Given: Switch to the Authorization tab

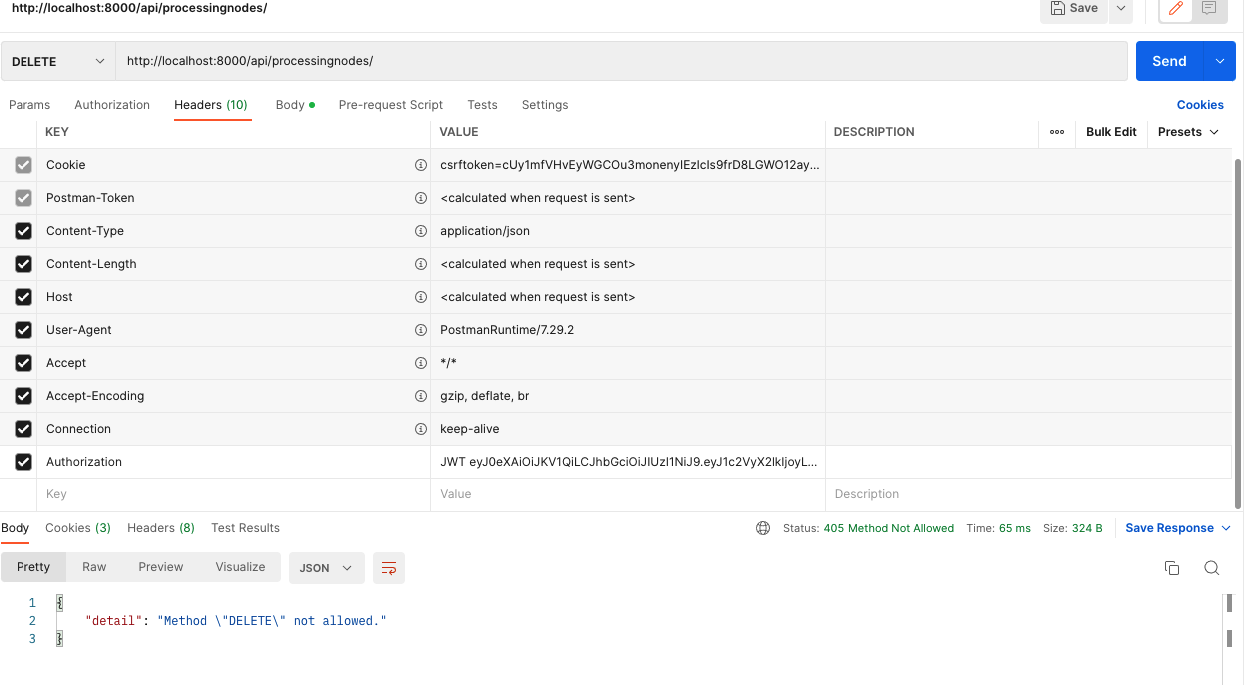Looking at the screenshot, I should (x=111, y=104).
